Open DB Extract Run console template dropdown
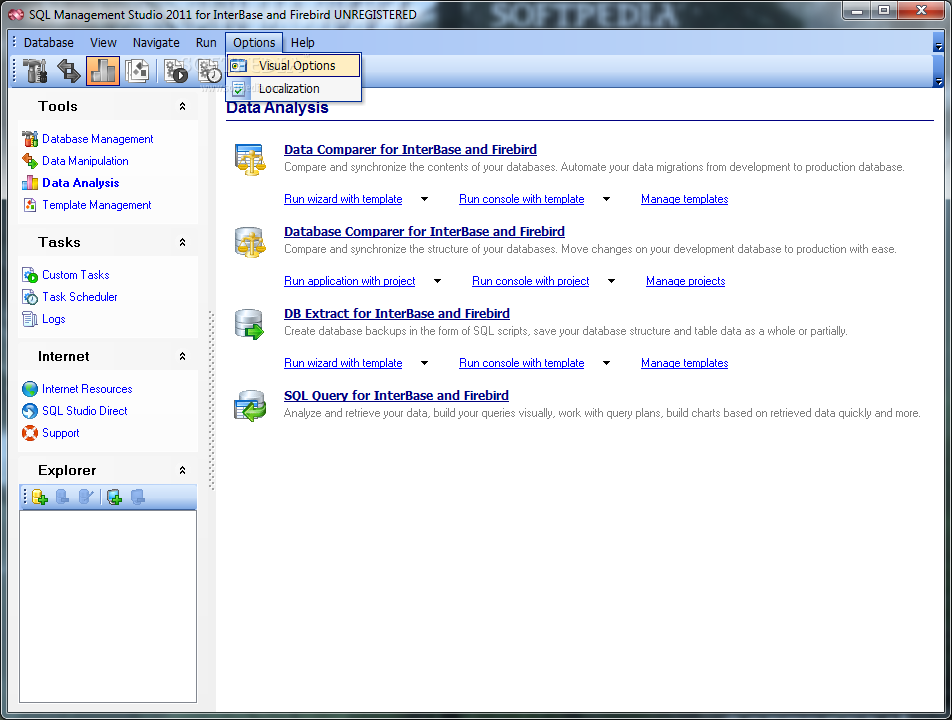 click(606, 363)
